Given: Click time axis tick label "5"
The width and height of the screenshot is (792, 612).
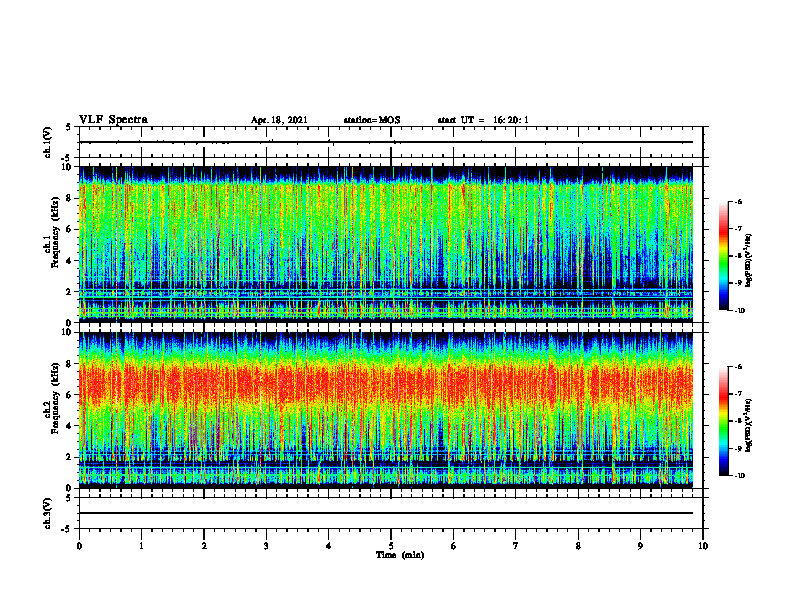Looking at the screenshot, I should (391, 546).
